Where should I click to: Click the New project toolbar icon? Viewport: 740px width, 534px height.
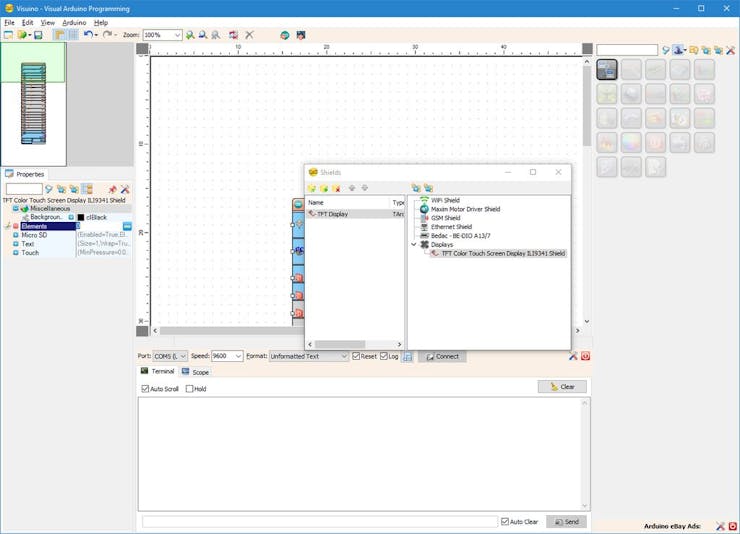coord(8,35)
